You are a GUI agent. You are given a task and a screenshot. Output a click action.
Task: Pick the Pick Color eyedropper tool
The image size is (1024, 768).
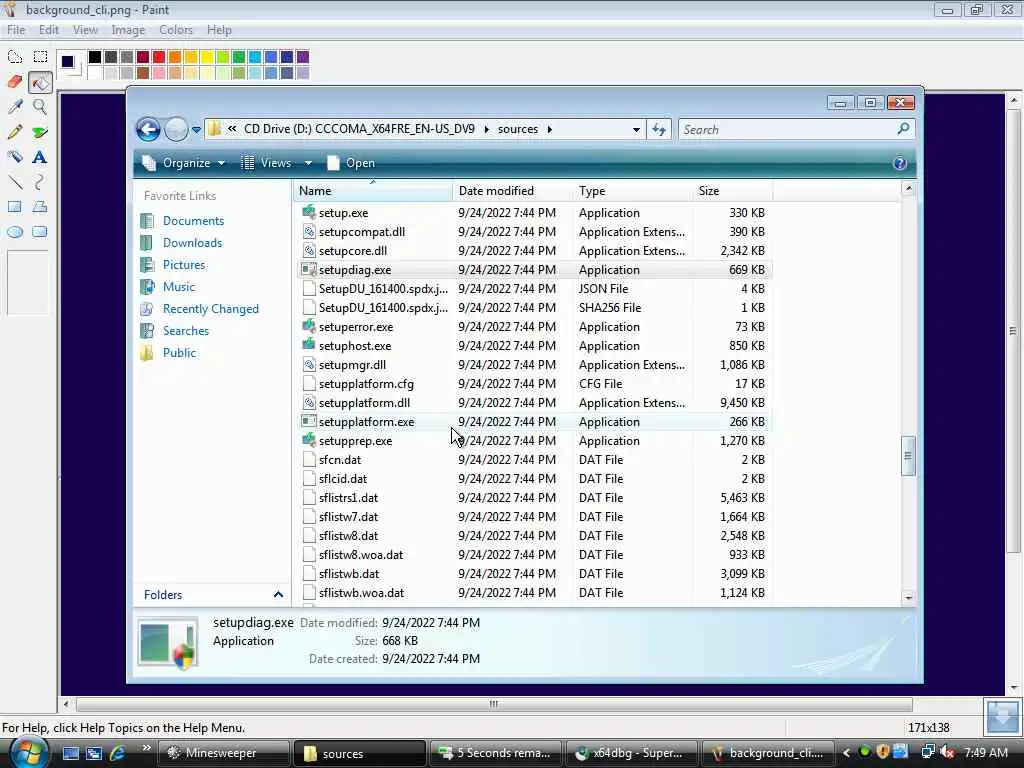[15, 107]
